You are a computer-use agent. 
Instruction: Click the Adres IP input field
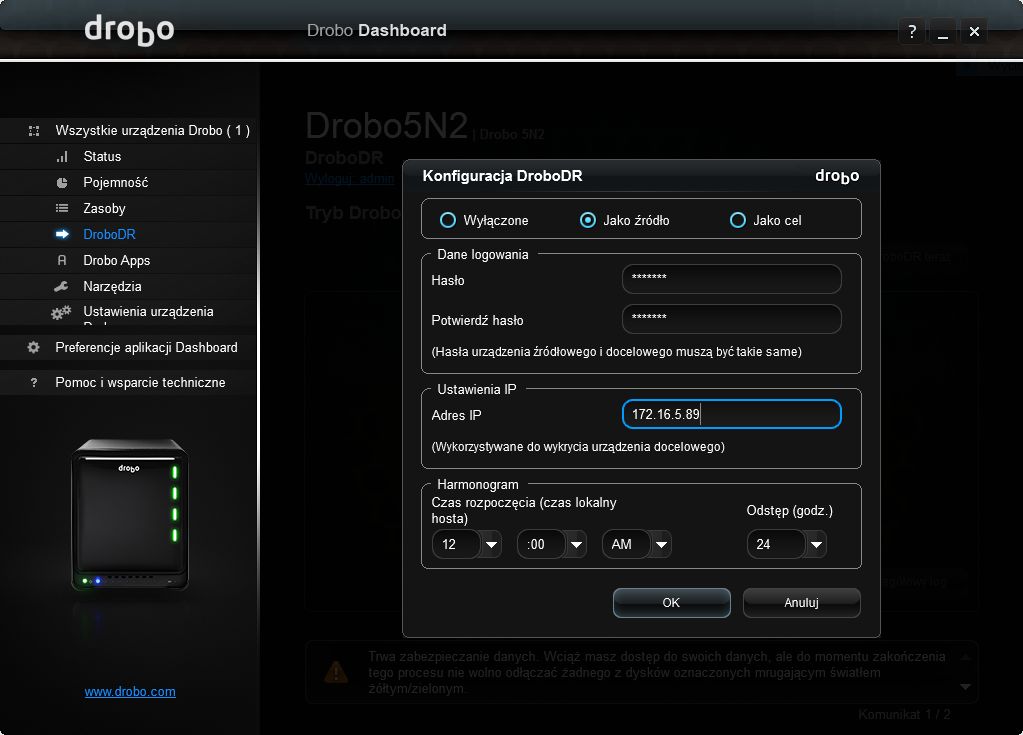click(x=731, y=414)
